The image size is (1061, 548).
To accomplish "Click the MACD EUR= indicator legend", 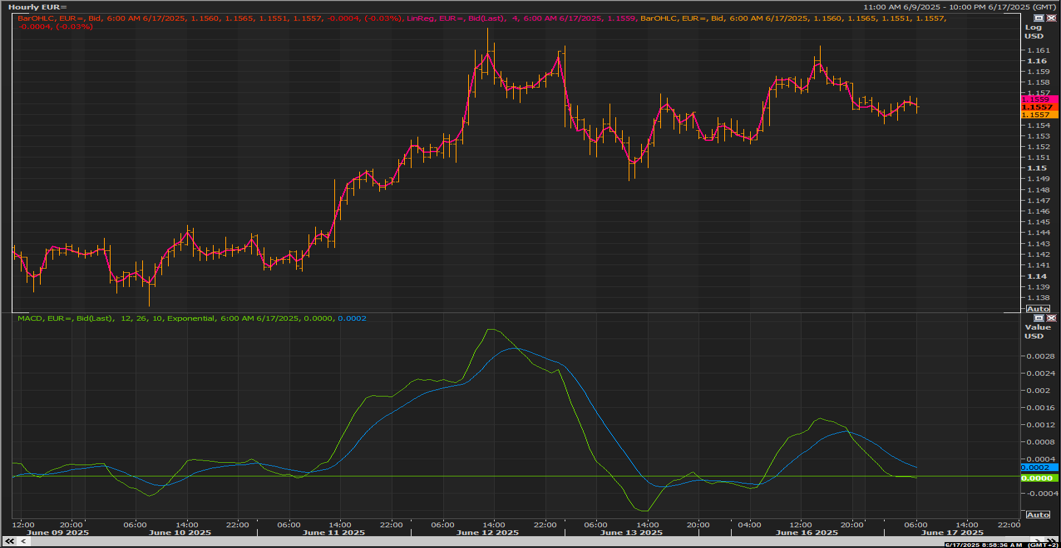I will point(175,318).
